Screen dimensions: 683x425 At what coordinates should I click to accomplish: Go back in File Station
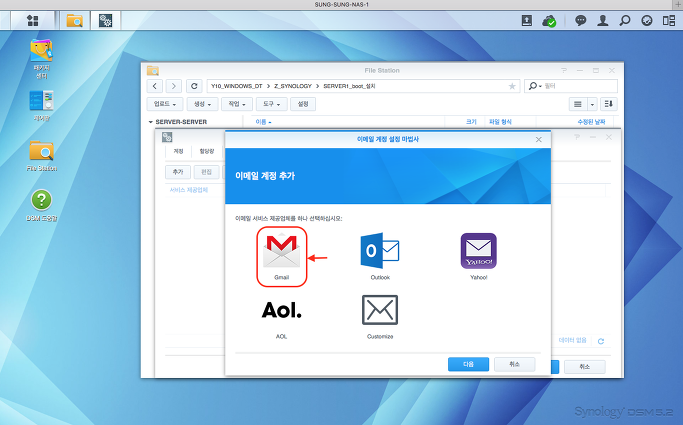click(x=155, y=86)
